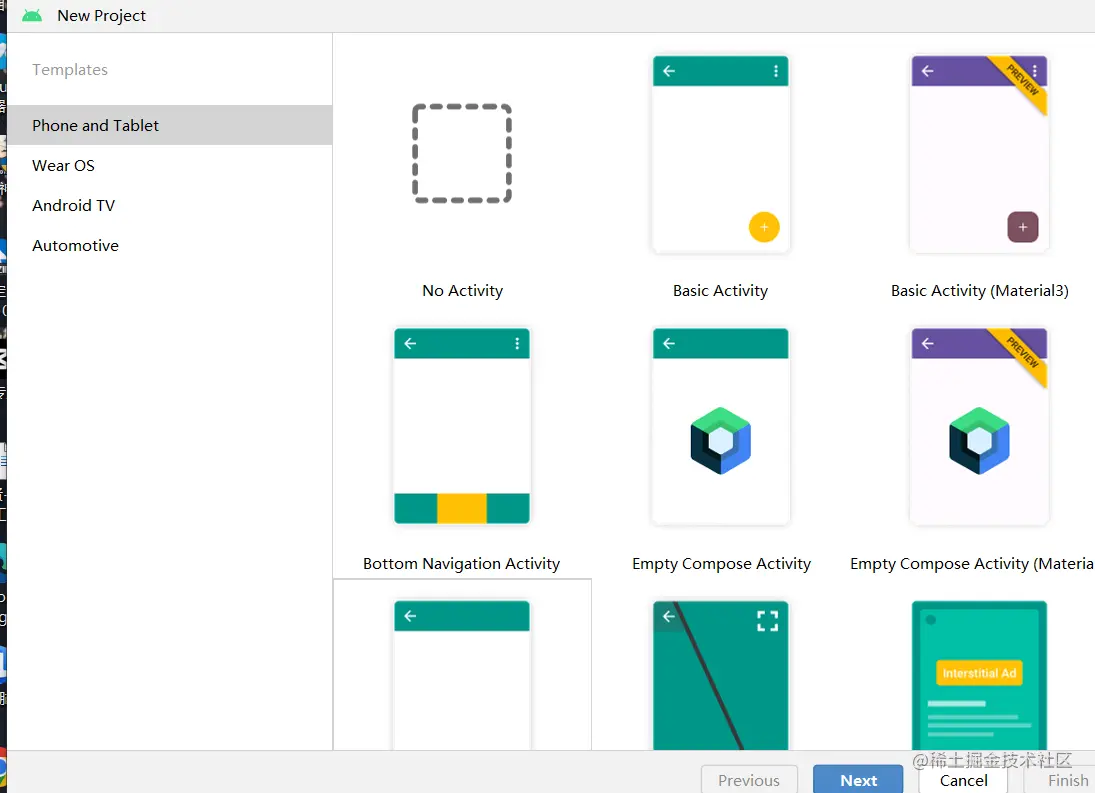Pick Empty Compose Activity (Material3) thumbnail
The image size is (1095, 793).
click(x=979, y=426)
